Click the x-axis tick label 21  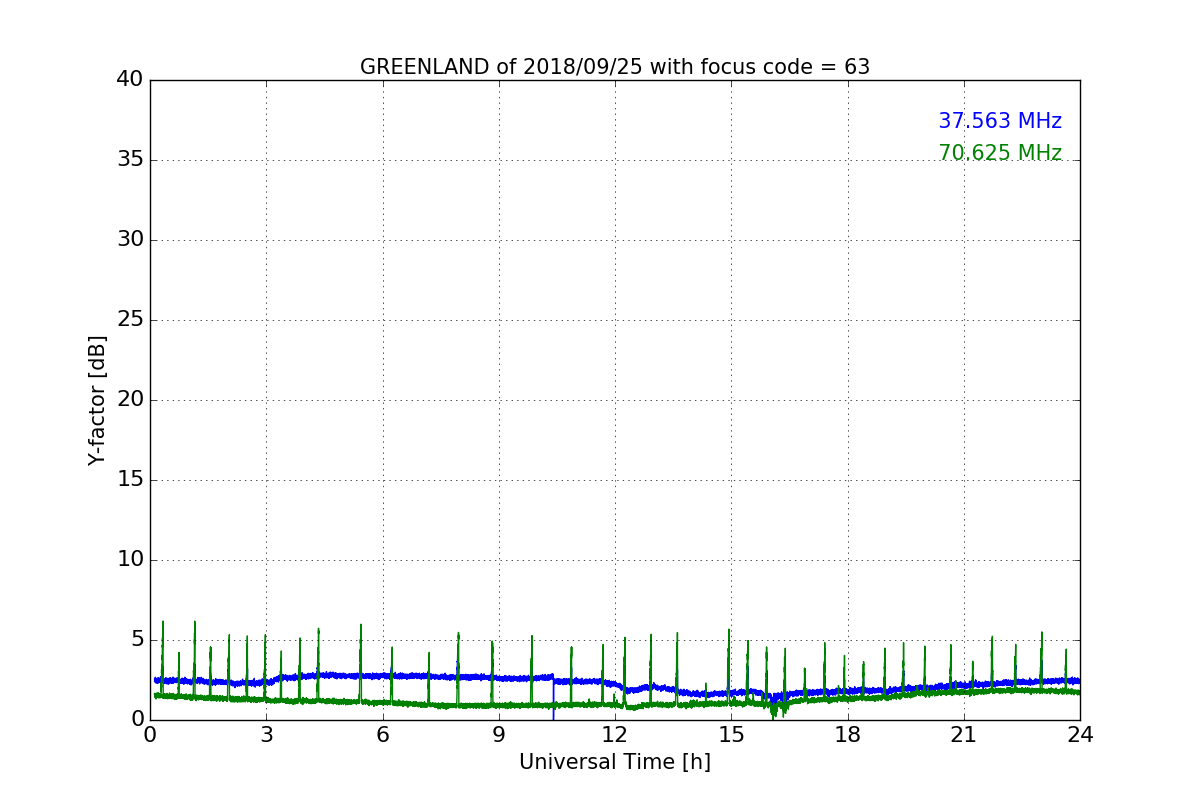tap(964, 734)
